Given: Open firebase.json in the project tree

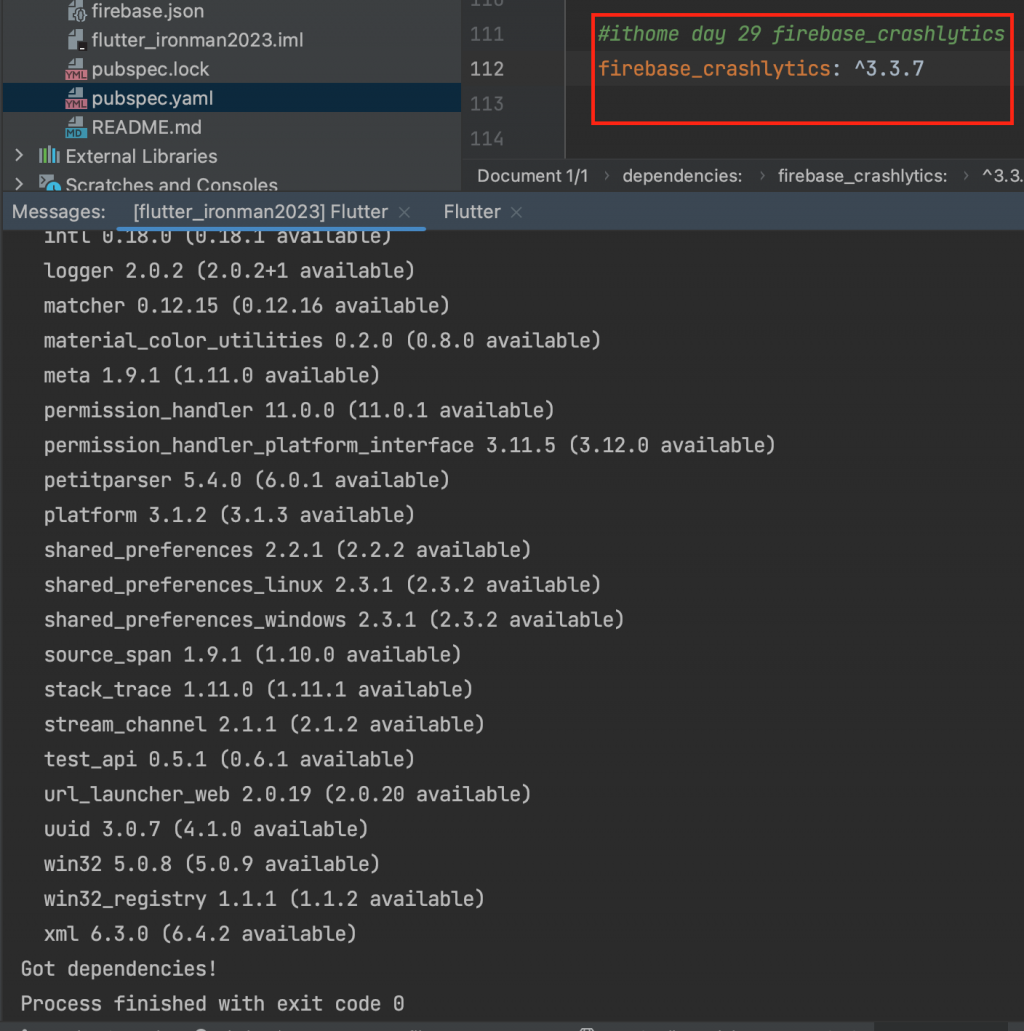Looking at the screenshot, I should tap(147, 11).
